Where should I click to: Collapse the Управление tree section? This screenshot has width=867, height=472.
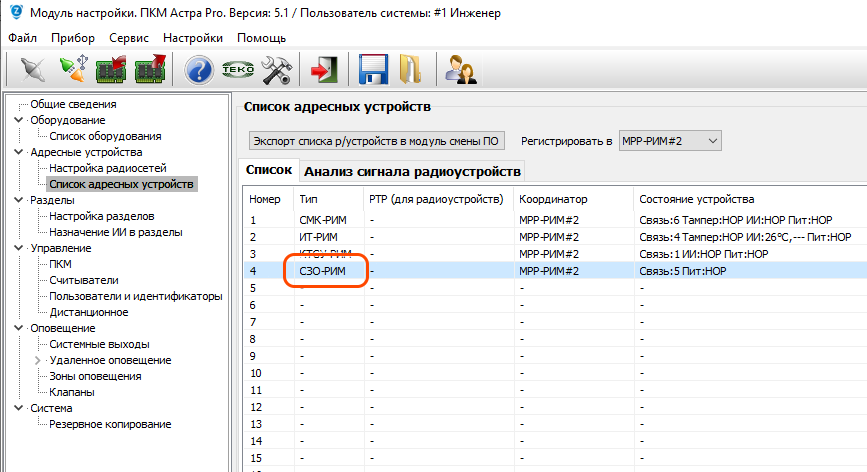(18, 248)
